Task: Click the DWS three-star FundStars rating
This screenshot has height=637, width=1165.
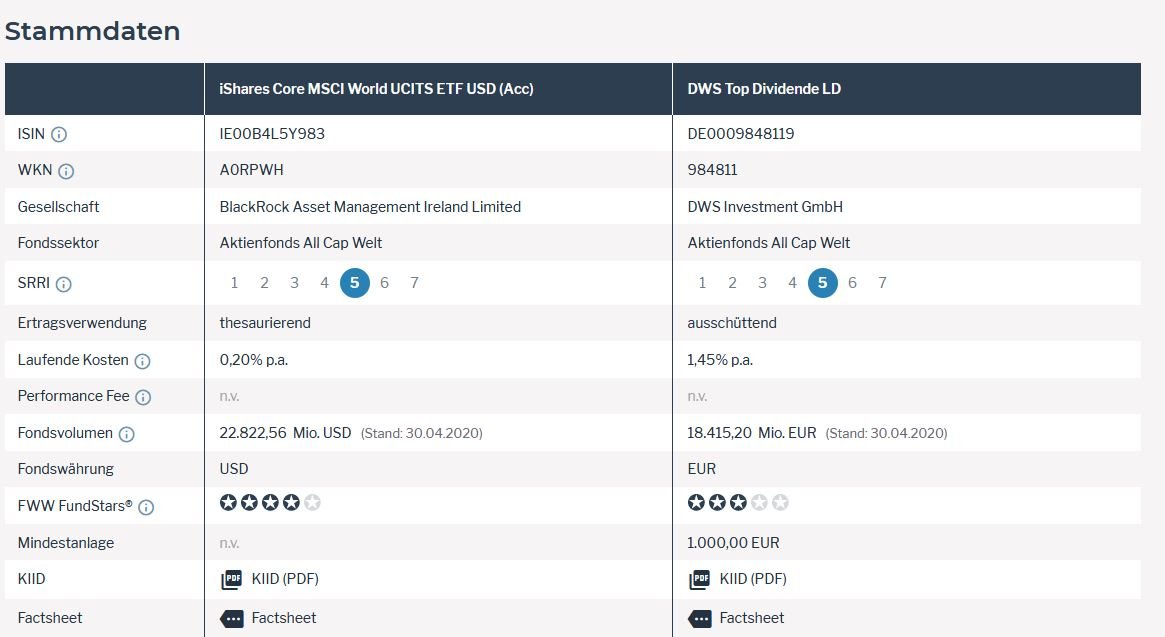Action: pos(738,503)
